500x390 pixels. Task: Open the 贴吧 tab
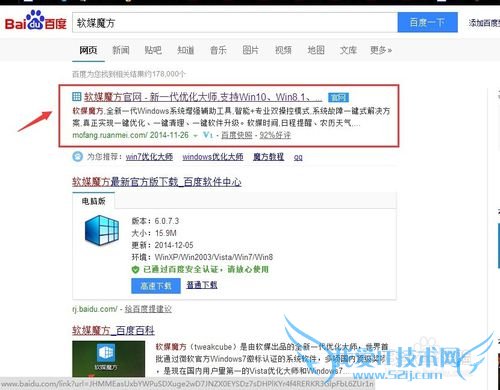coord(153,50)
